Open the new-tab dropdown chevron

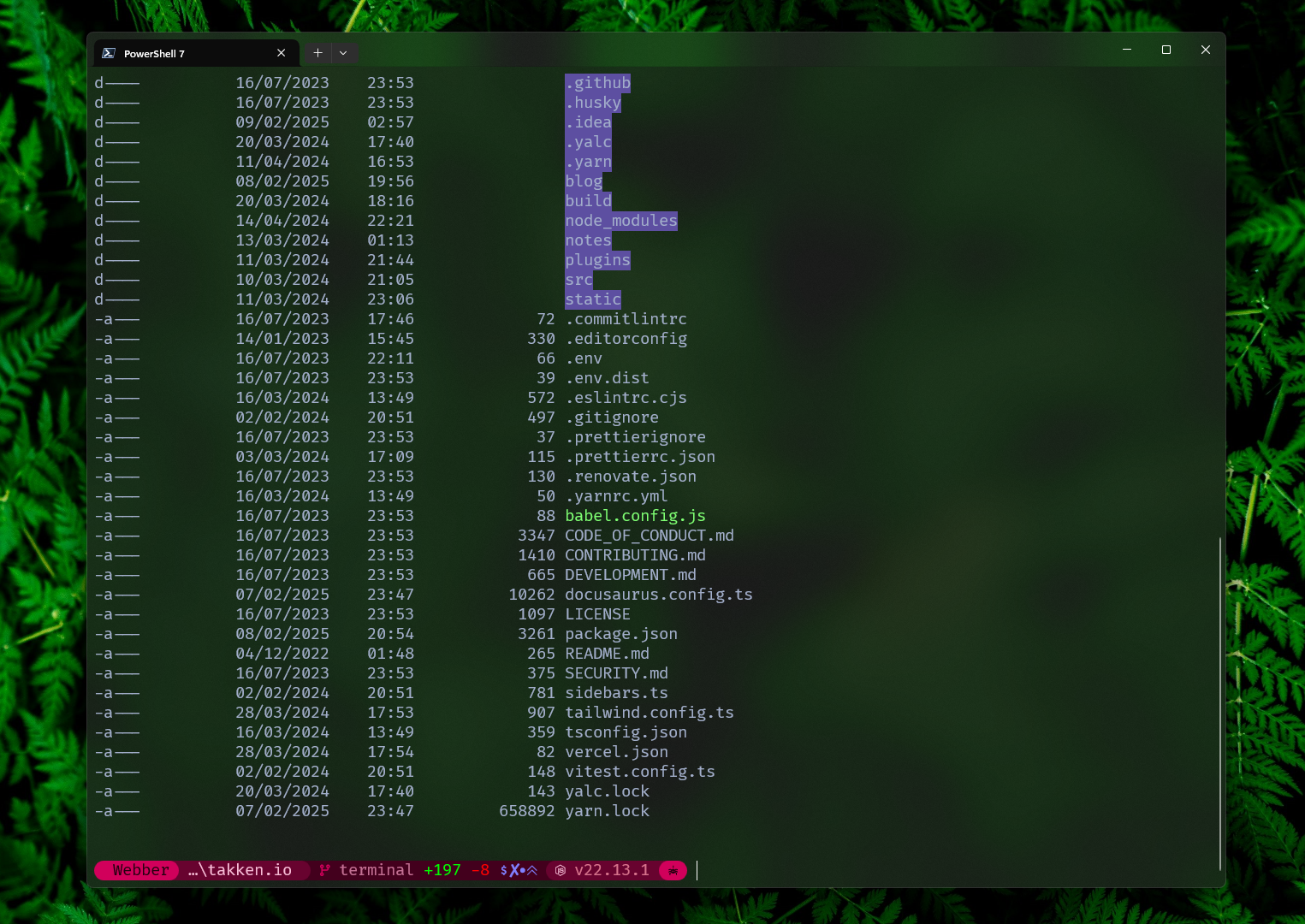tap(344, 52)
